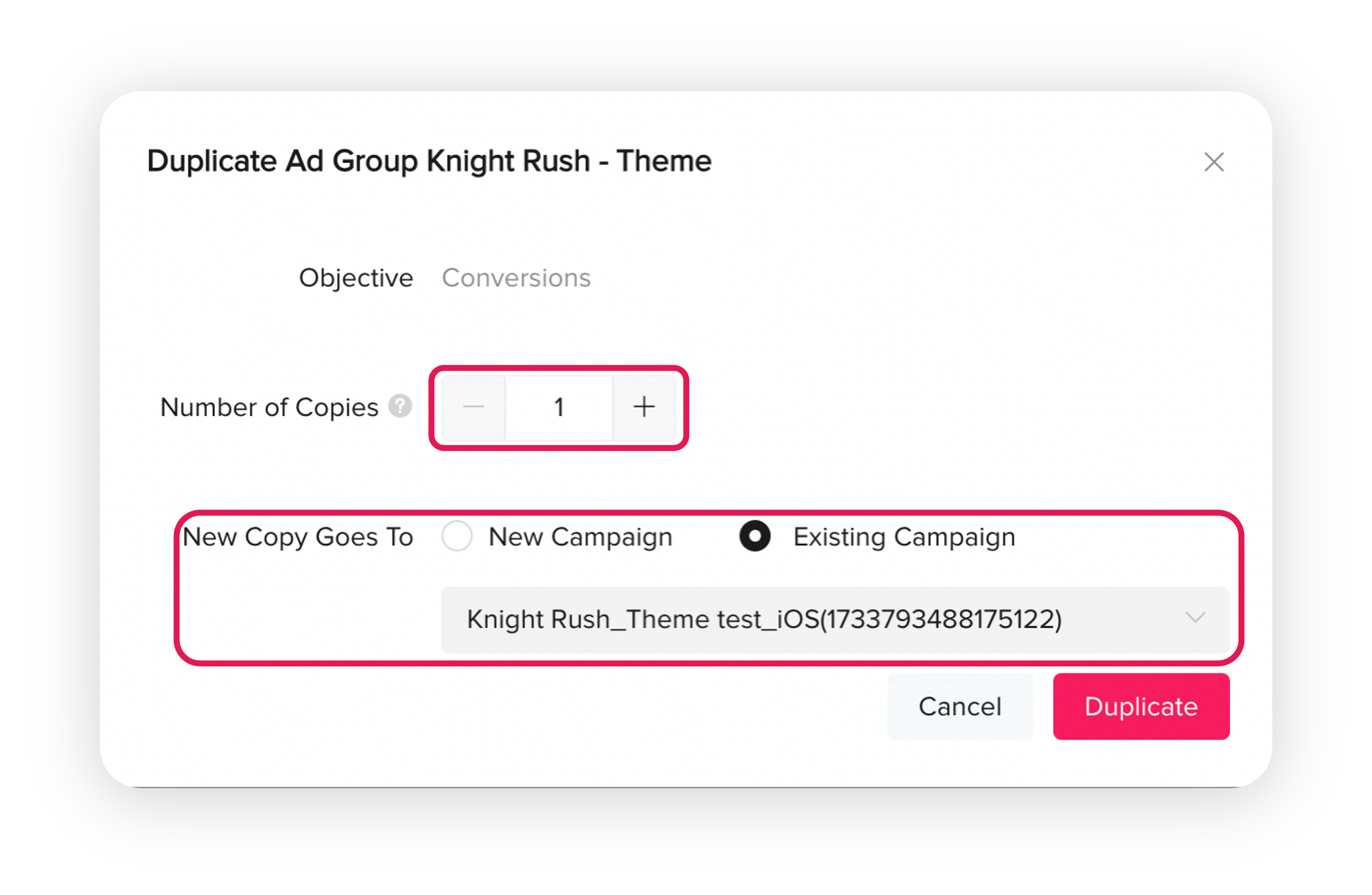Decrease copies with the minus icon

473,407
